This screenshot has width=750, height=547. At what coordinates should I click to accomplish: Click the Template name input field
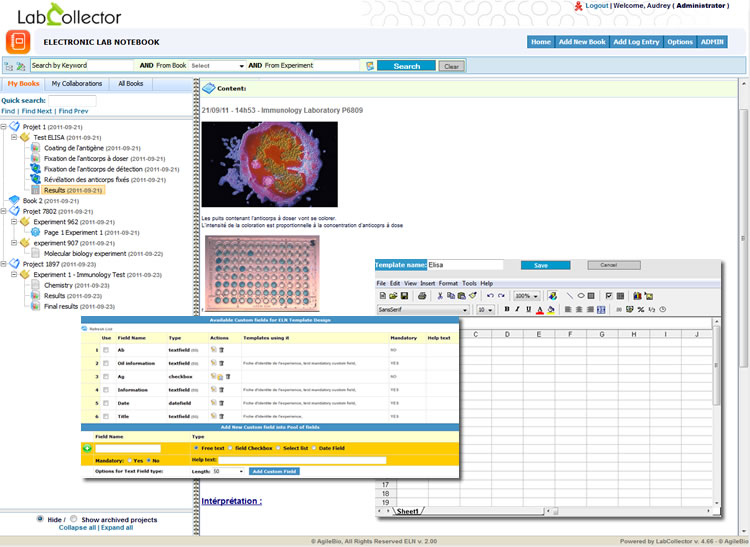[x=465, y=265]
